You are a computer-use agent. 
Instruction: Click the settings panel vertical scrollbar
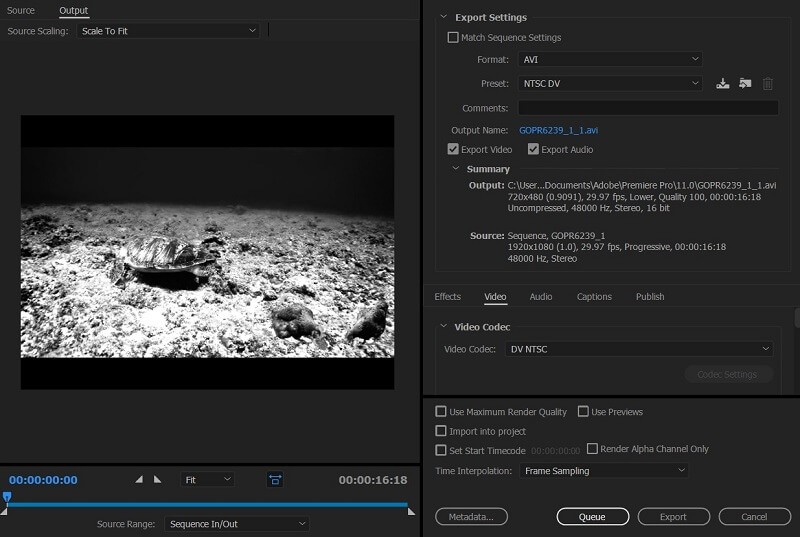797,317
